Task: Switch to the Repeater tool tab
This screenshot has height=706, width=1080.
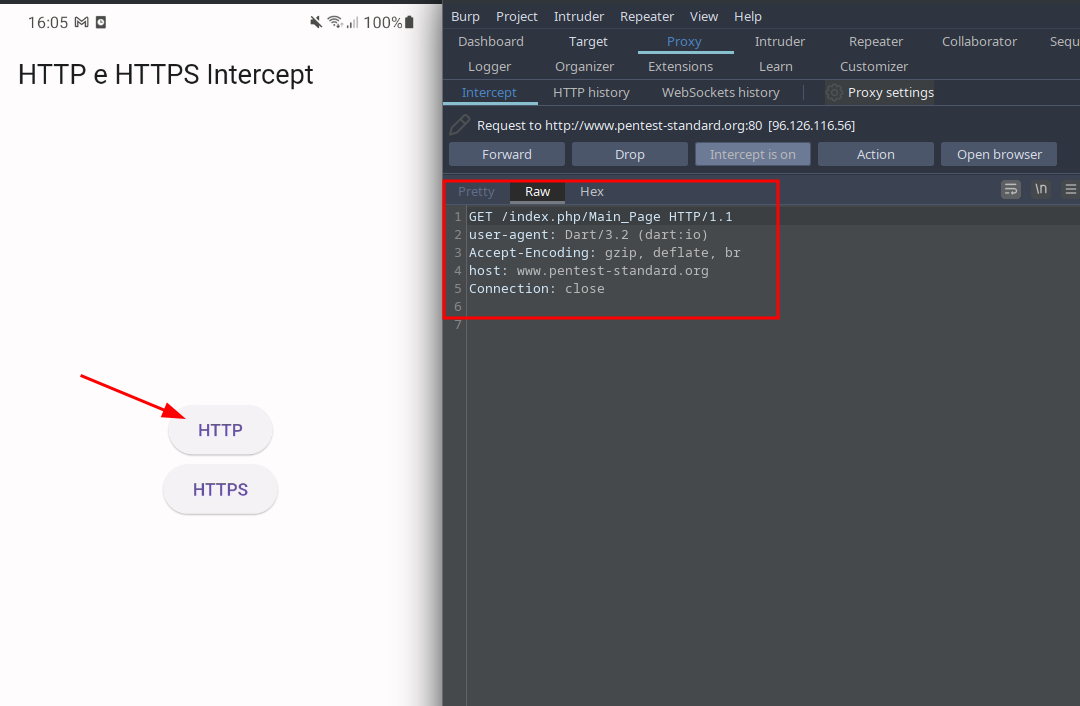Action: (x=875, y=42)
